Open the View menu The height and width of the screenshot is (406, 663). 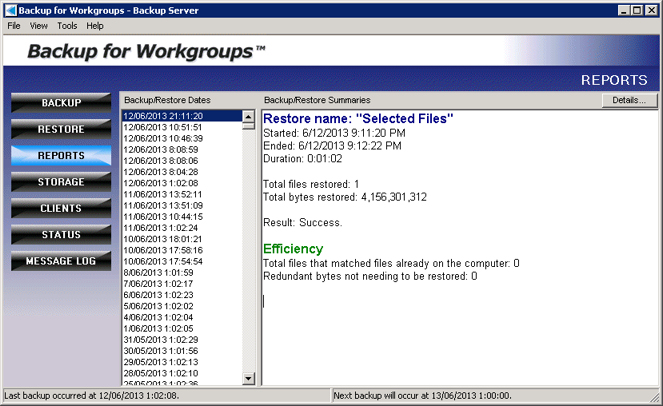tap(38, 26)
